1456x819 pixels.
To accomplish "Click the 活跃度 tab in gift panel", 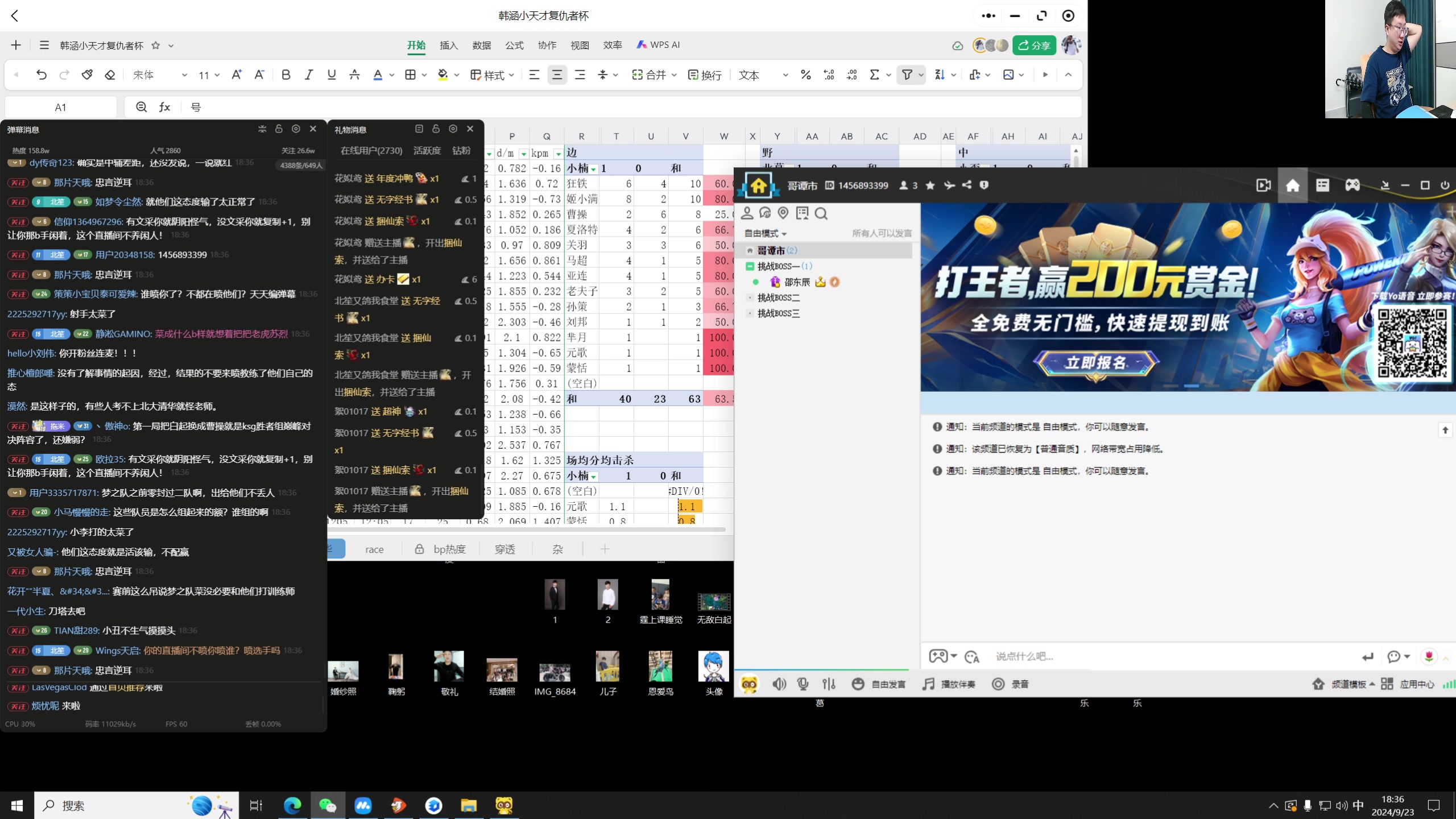I will click(427, 150).
